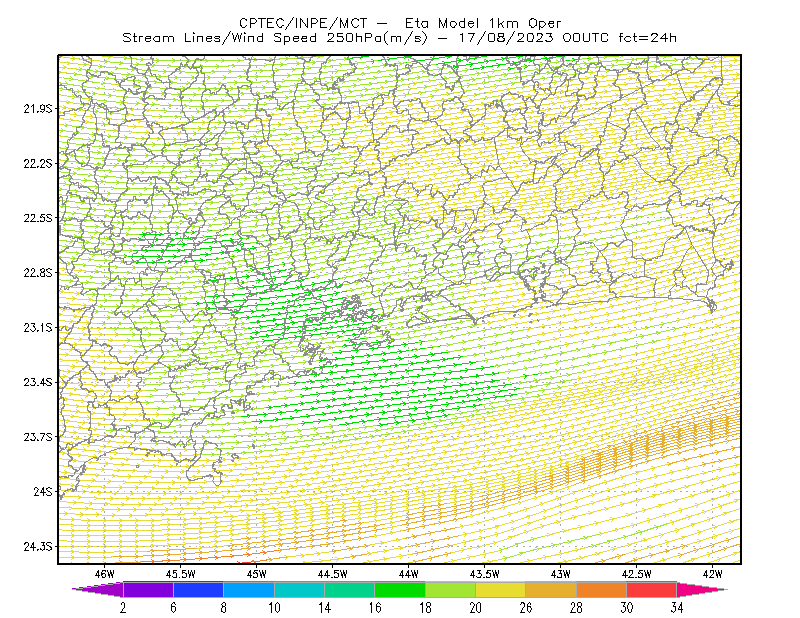Select the gold 26-28 legend swatch
800x618 pixels.
551,589
